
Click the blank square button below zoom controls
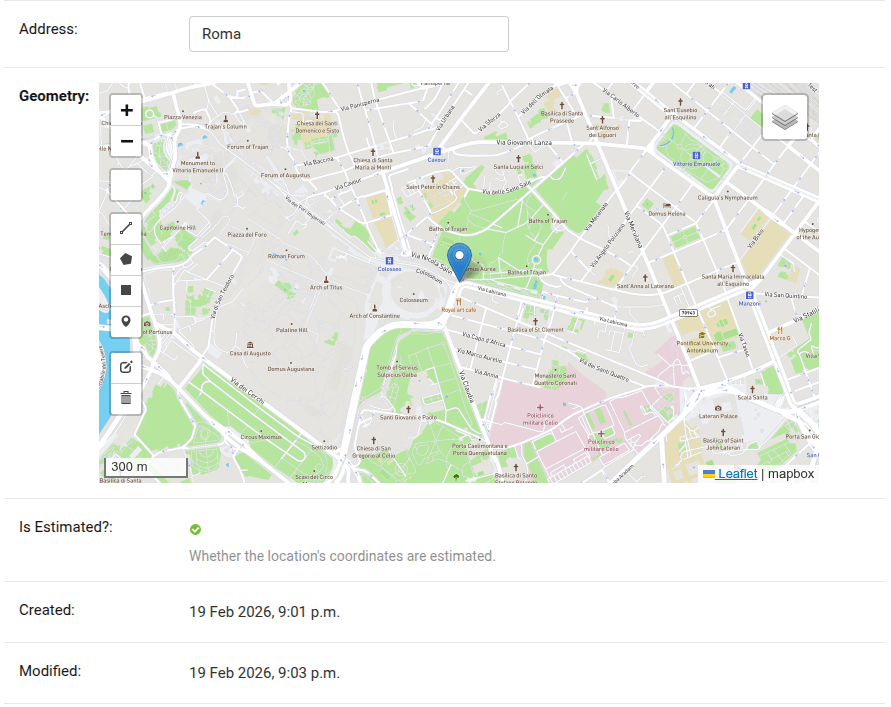click(125, 184)
